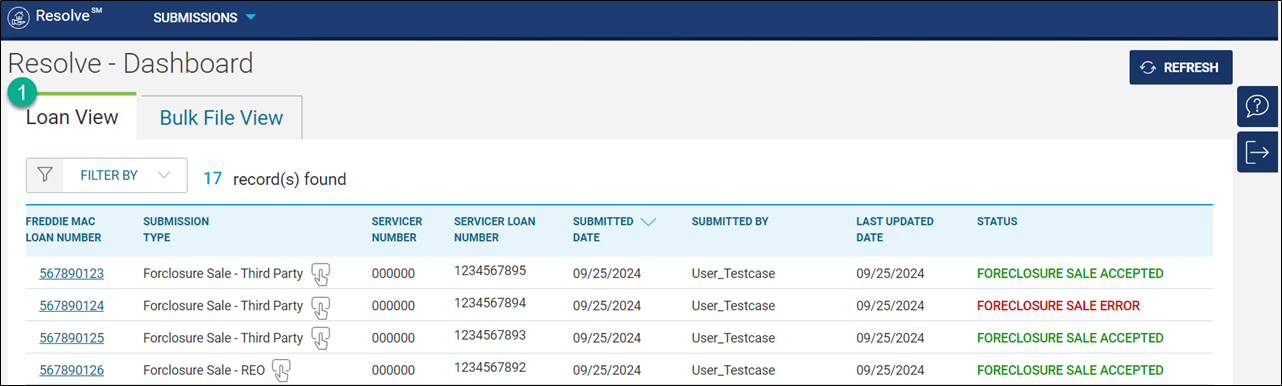Click the Resolve logo icon
The image size is (1282, 386).
coord(18,18)
